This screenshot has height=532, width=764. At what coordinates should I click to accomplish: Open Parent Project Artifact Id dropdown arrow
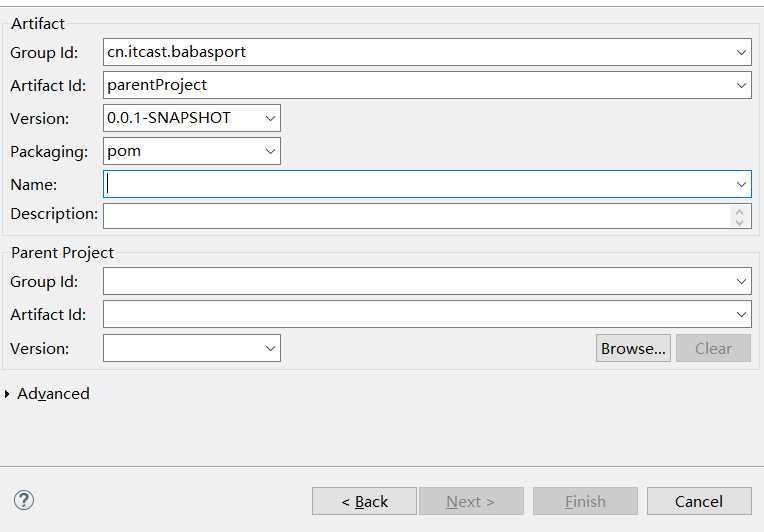(741, 314)
